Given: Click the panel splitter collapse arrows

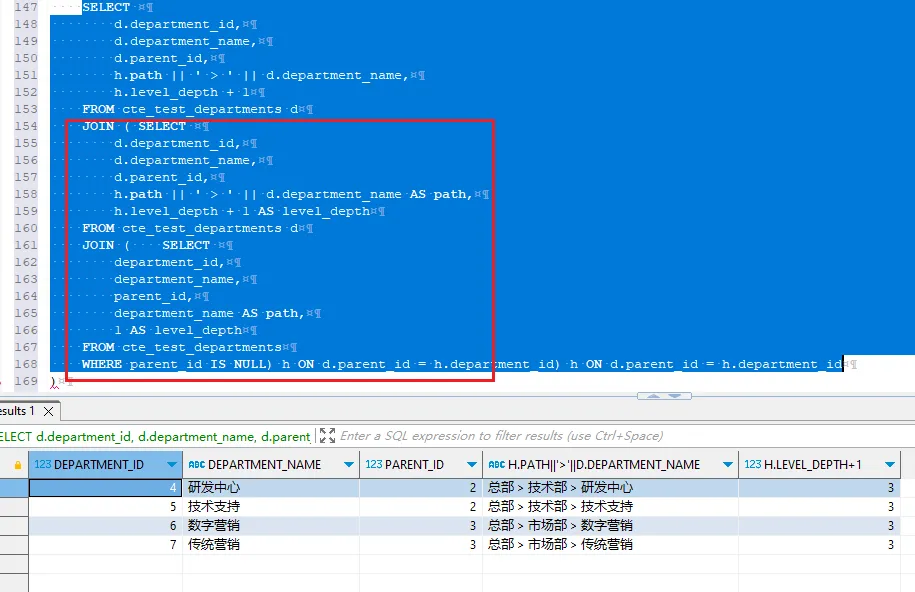Looking at the screenshot, I should coord(664,396).
